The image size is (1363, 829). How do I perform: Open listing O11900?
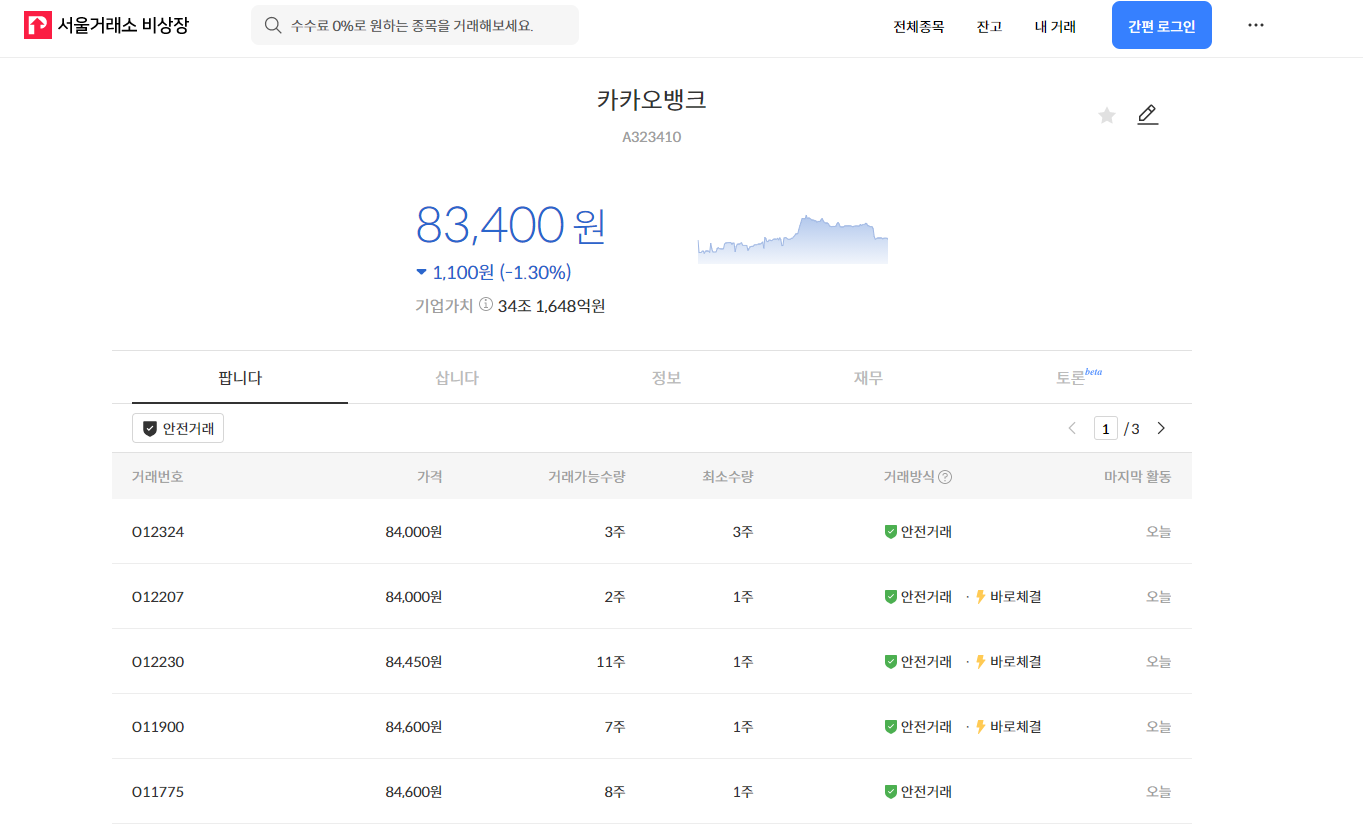pyautogui.click(x=652, y=726)
